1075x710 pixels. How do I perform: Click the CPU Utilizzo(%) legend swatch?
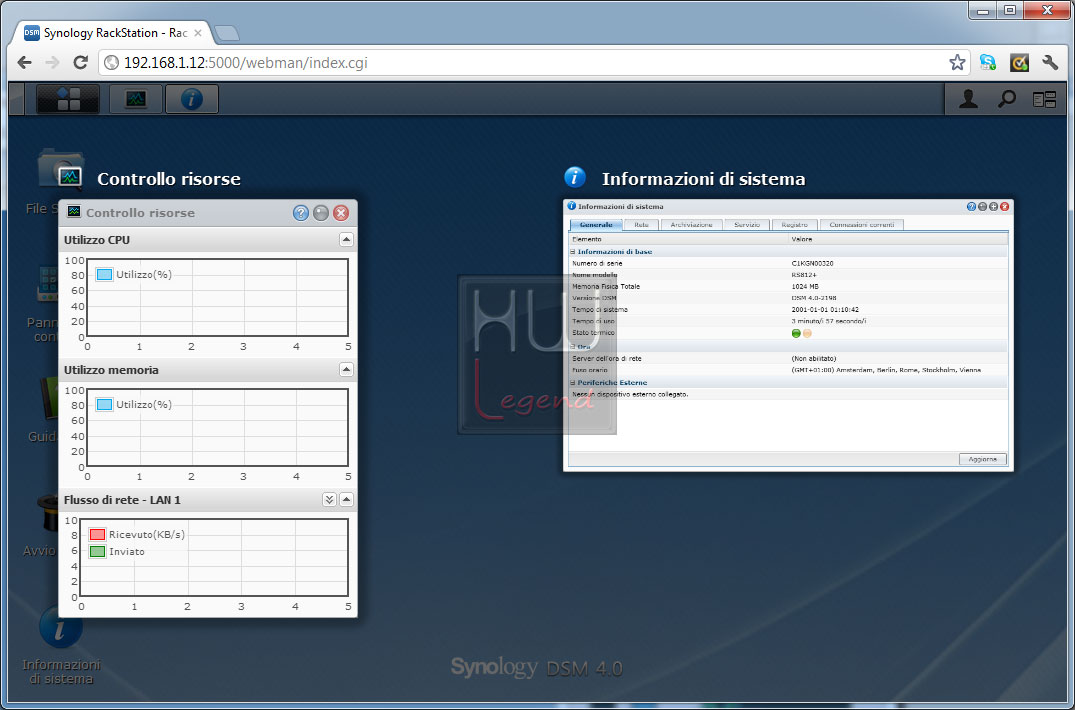104,275
